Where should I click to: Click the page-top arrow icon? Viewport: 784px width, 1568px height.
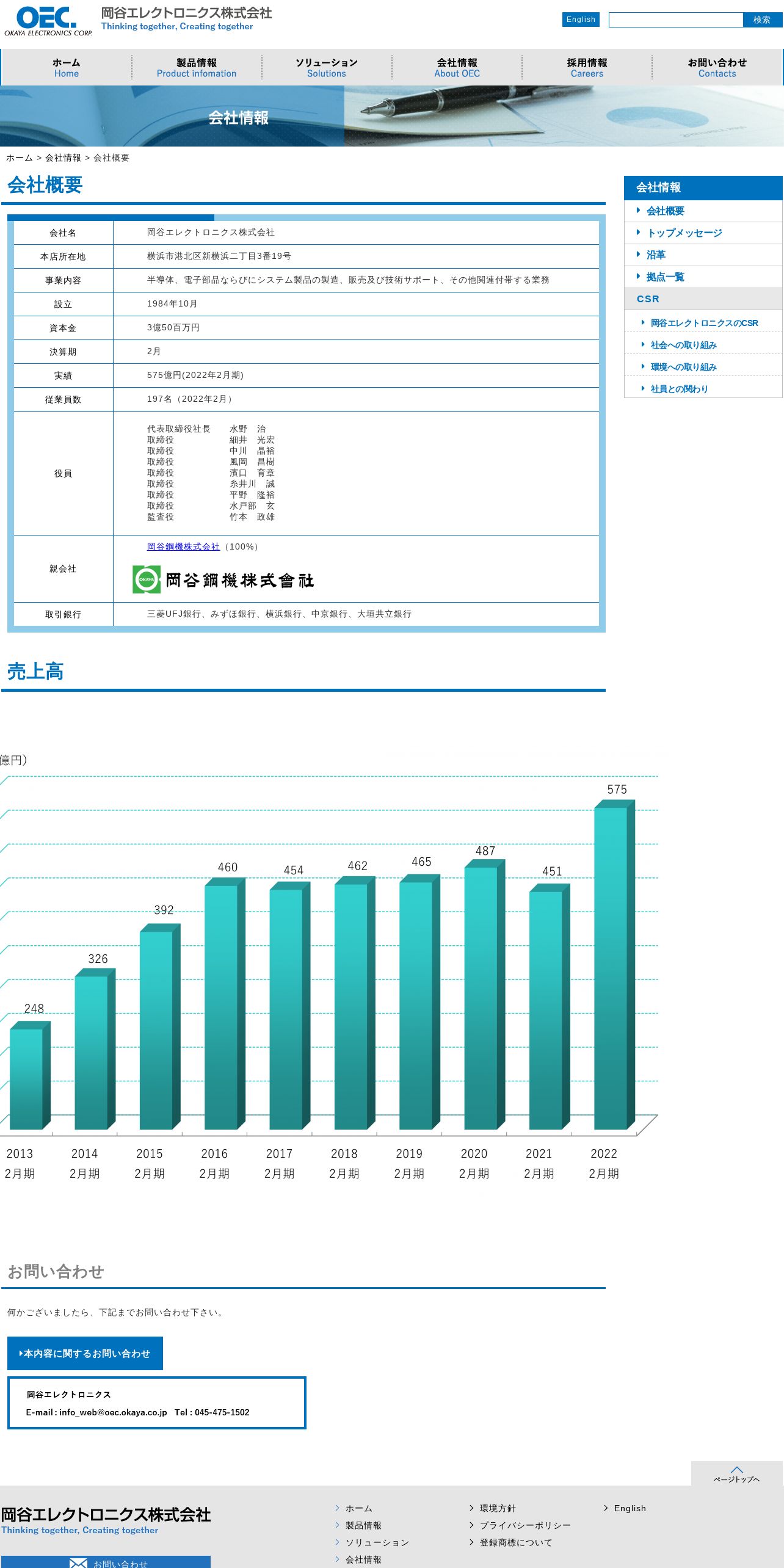tap(737, 1470)
